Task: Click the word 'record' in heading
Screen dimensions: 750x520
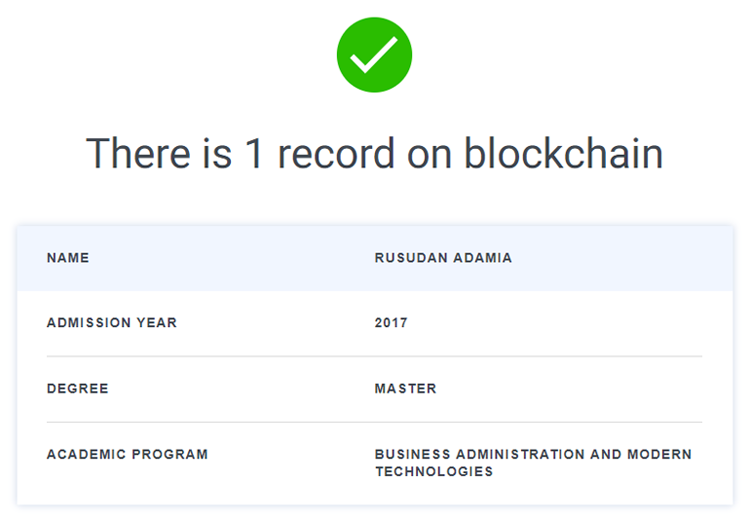Action: [336, 154]
